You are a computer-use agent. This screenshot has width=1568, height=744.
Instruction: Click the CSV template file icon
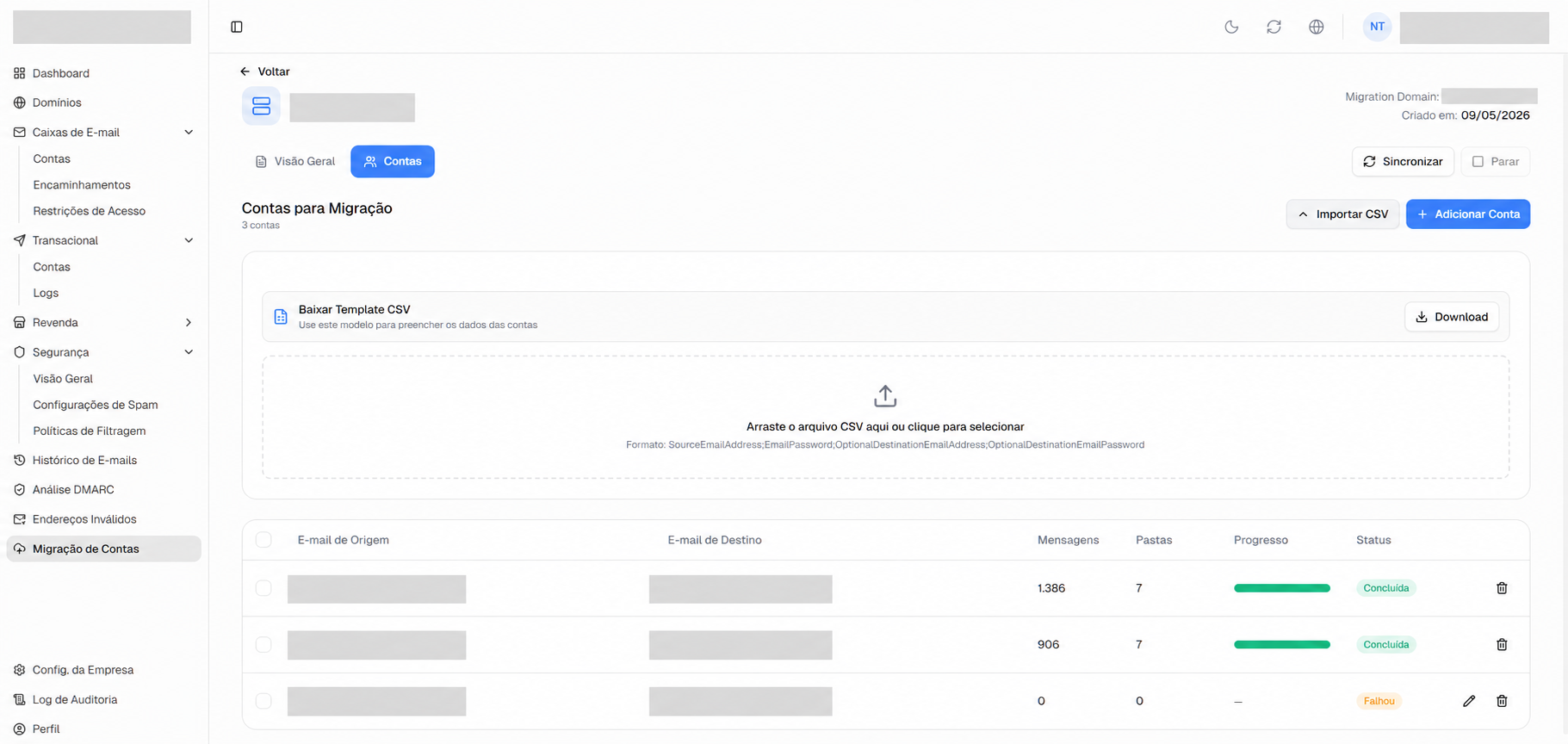(x=281, y=317)
